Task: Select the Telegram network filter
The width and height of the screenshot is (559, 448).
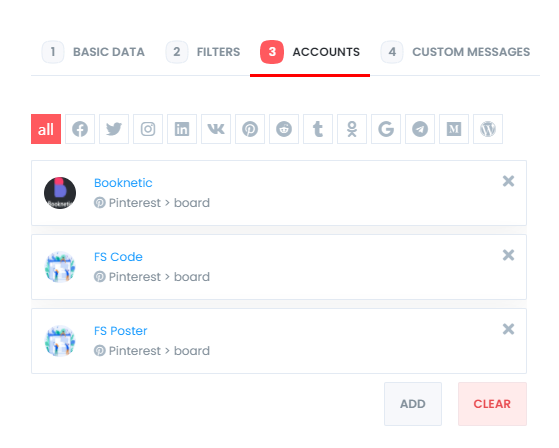Action: (420, 129)
